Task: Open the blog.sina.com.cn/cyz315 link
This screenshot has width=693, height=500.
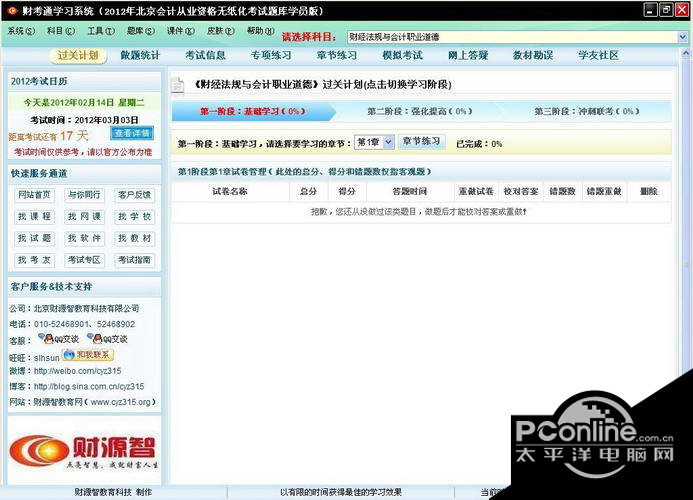Action: [89, 386]
